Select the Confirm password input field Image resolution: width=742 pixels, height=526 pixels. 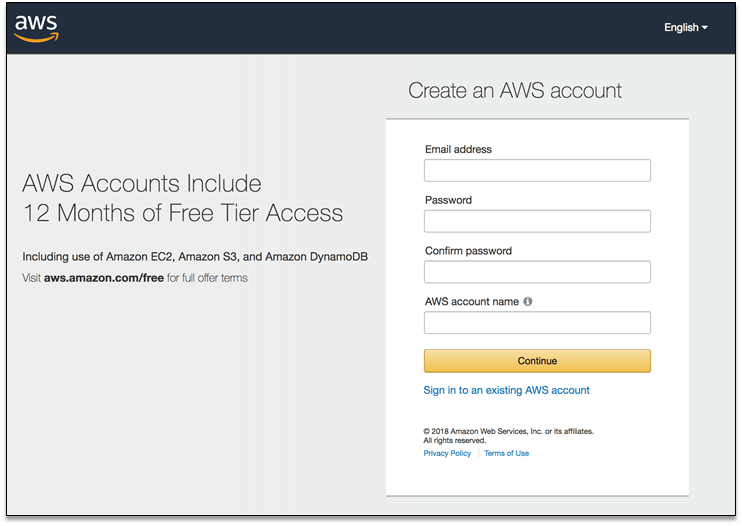(x=537, y=272)
